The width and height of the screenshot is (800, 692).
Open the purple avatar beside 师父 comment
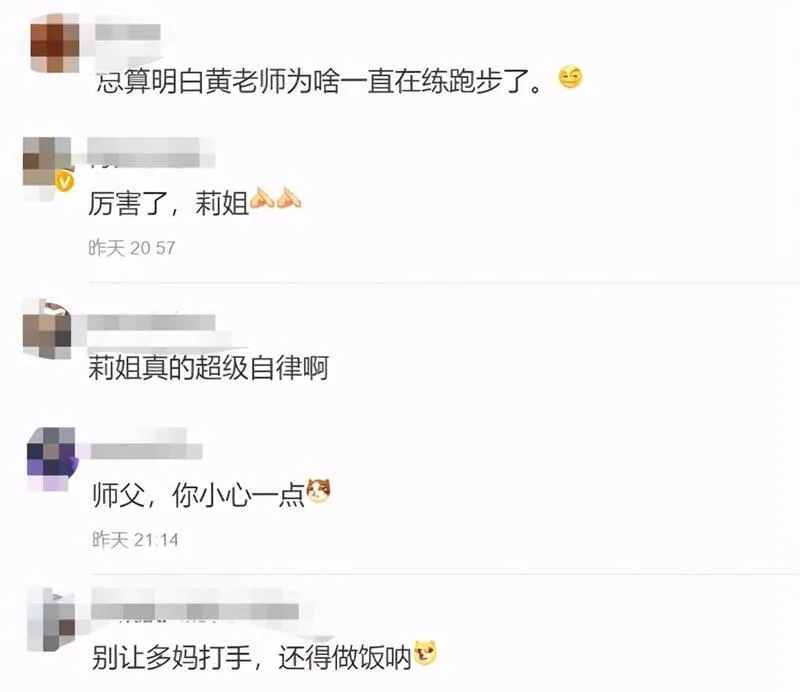click(51, 459)
